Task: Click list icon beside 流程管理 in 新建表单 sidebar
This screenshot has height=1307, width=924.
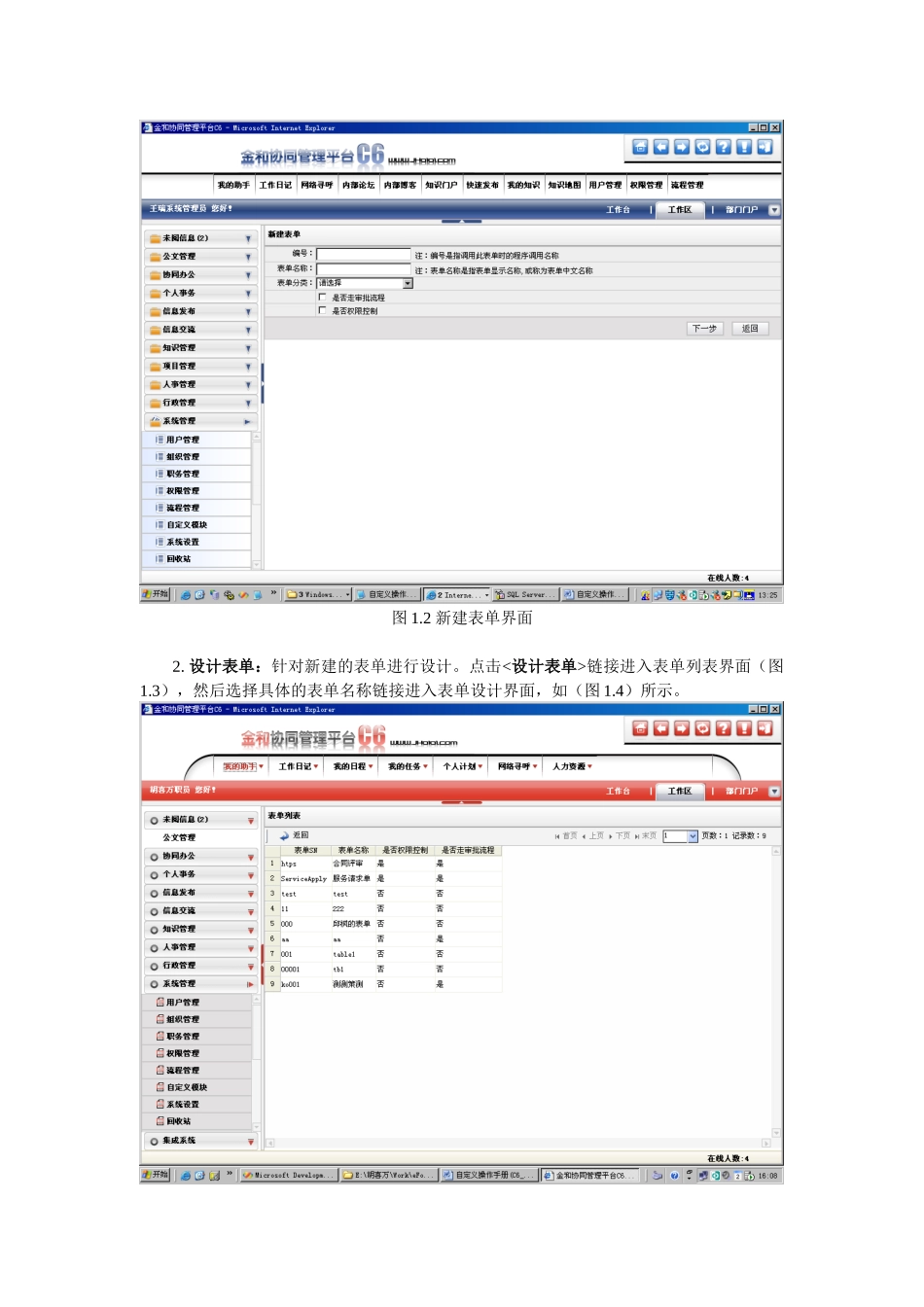Action: pyautogui.click(x=160, y=508)
